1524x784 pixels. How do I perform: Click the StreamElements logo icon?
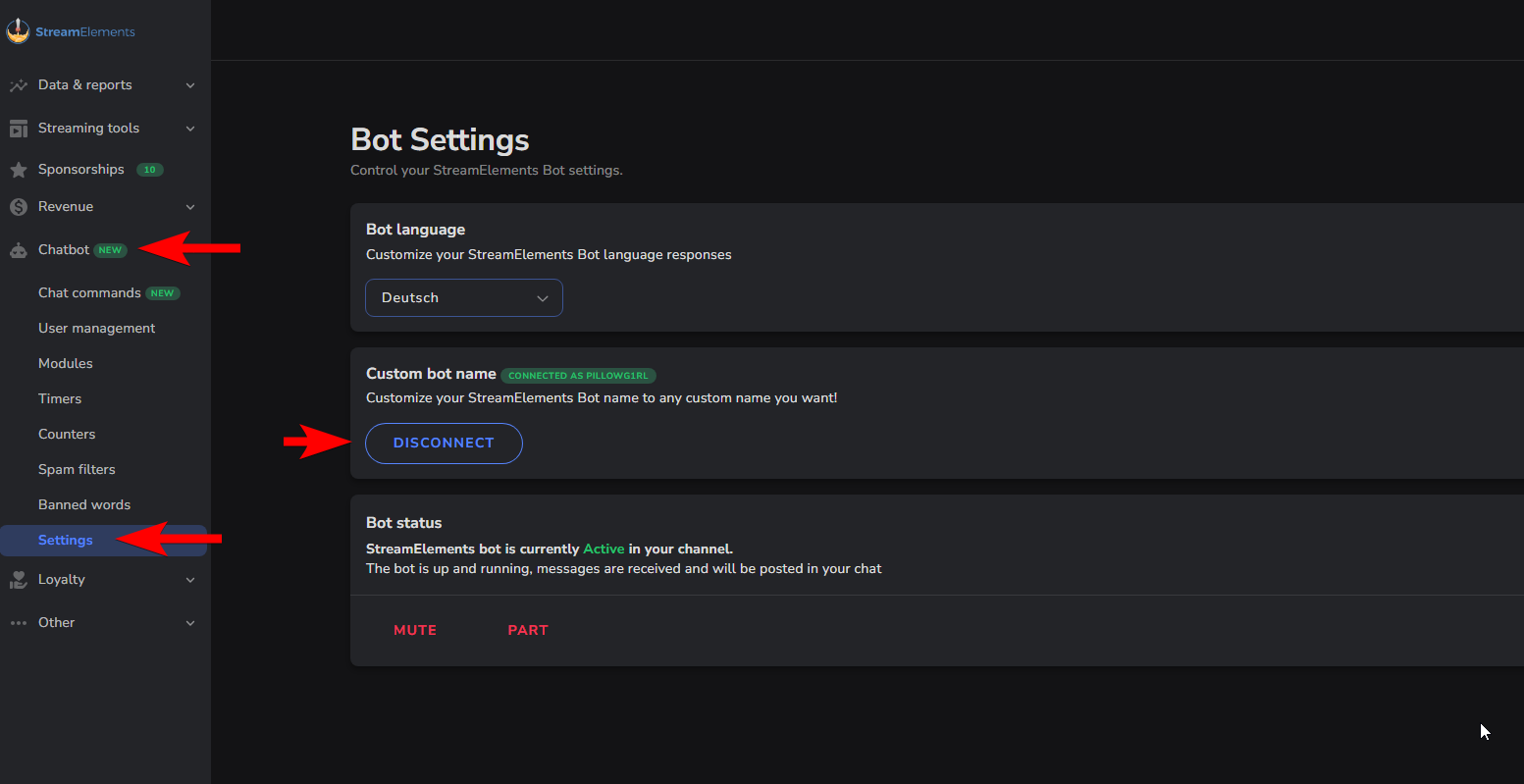[x=18, y=31]
